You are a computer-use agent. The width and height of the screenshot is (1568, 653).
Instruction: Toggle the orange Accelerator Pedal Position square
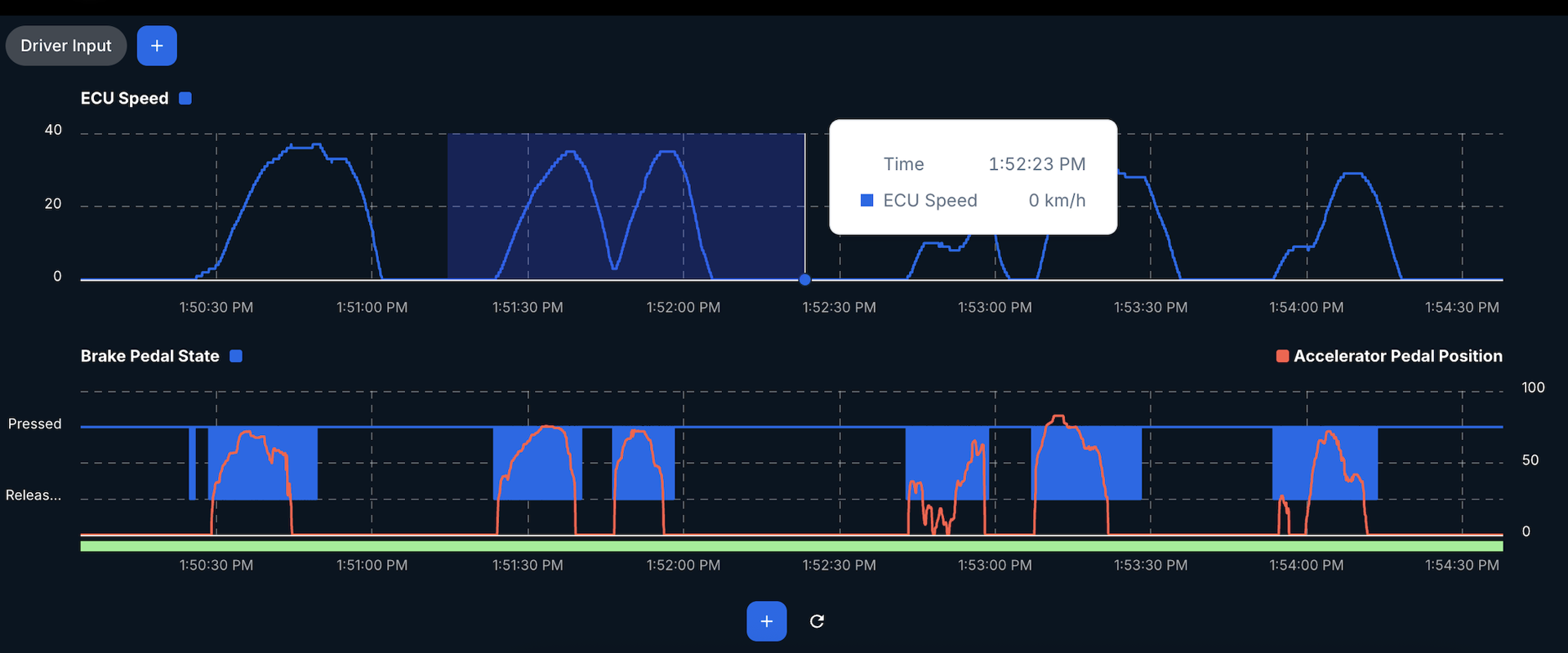[x=1282, y=356]
